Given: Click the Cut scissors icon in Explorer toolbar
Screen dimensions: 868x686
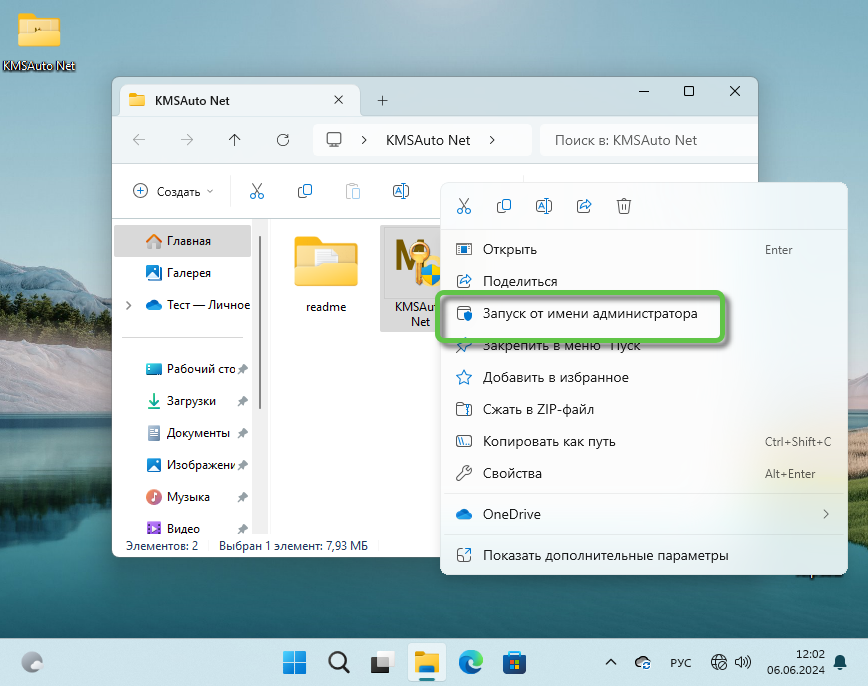Looking at the screenshot, I should (257, 191).
